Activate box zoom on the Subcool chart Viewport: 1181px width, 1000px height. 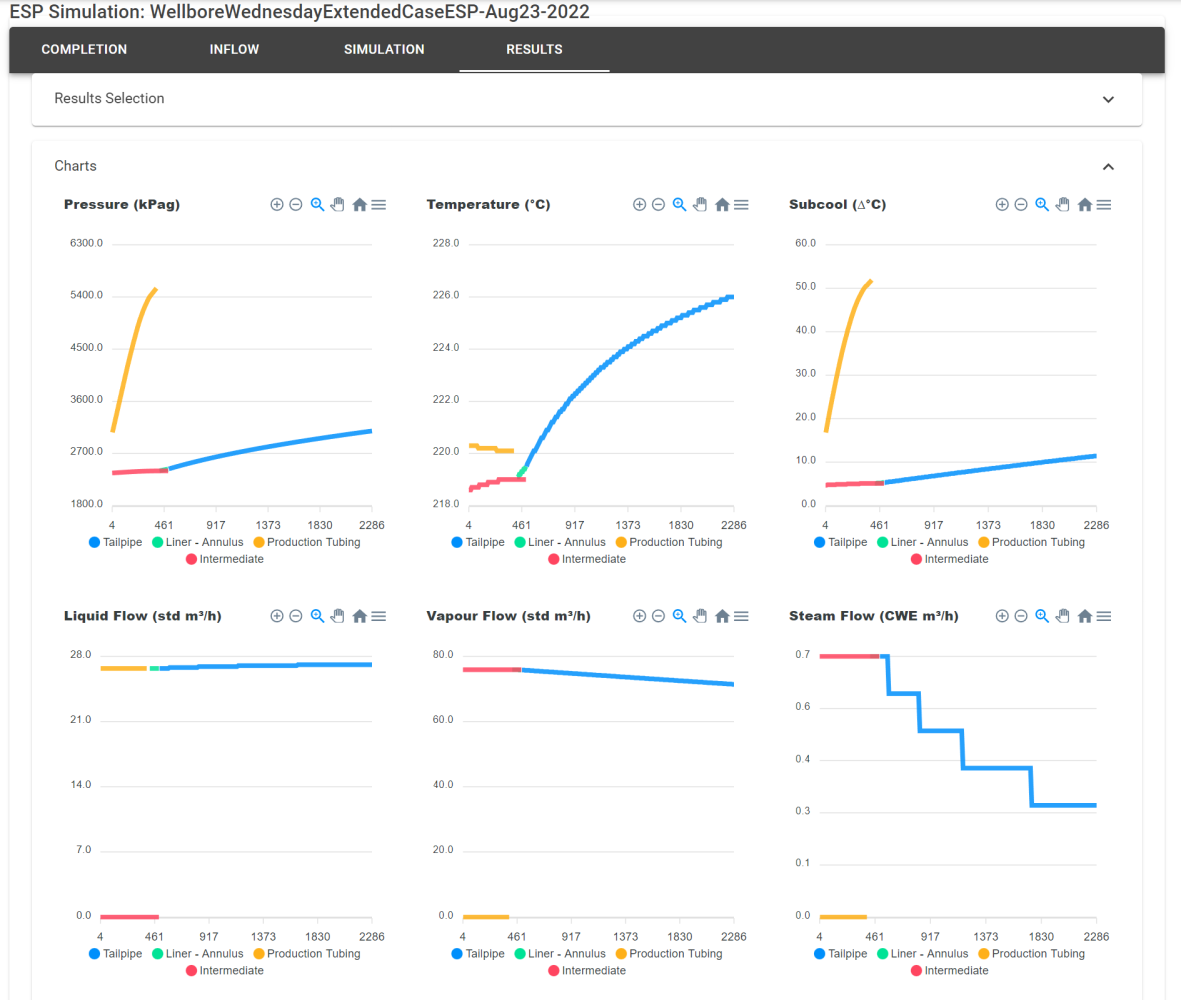click(x=1042, y=204)
